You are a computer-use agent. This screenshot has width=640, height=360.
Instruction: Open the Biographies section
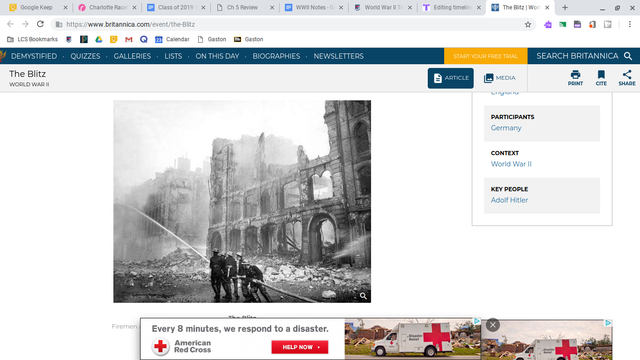[x=276, y=56]
